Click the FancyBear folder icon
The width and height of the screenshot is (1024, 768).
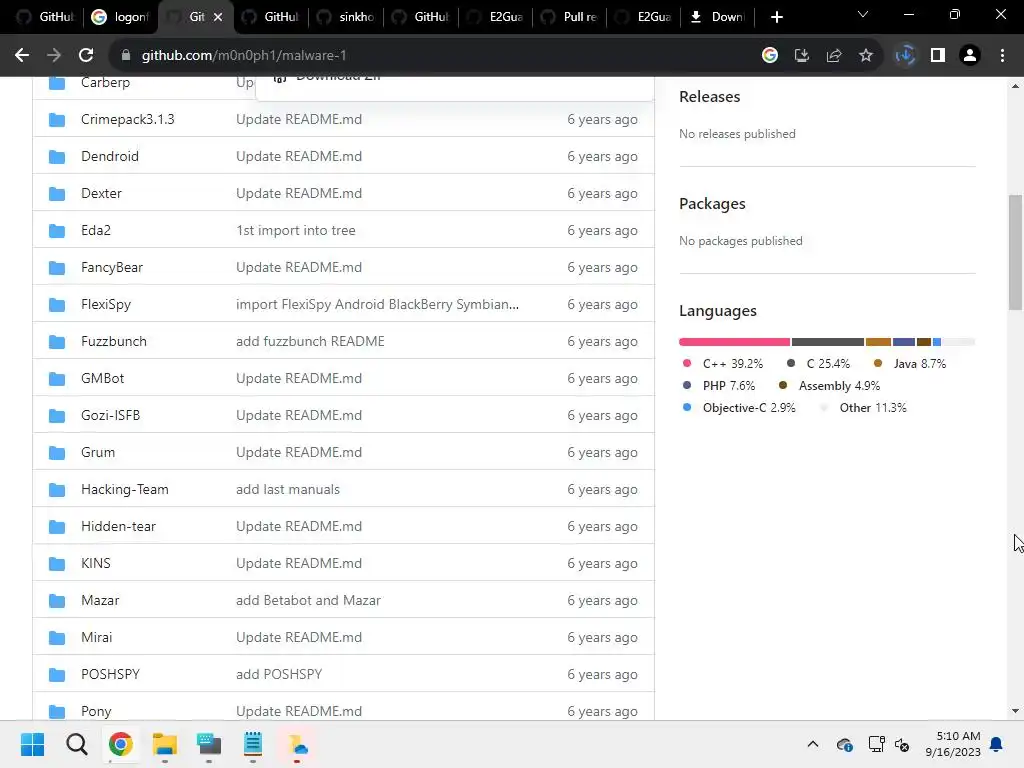(x=57, y=268)
